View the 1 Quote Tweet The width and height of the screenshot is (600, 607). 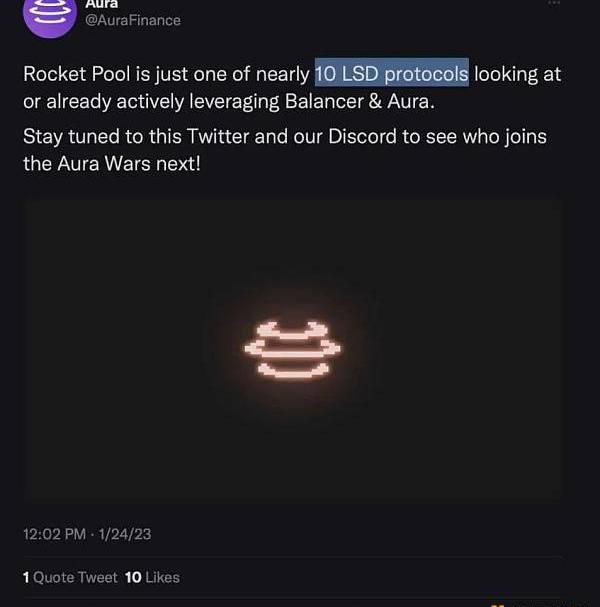70,577
